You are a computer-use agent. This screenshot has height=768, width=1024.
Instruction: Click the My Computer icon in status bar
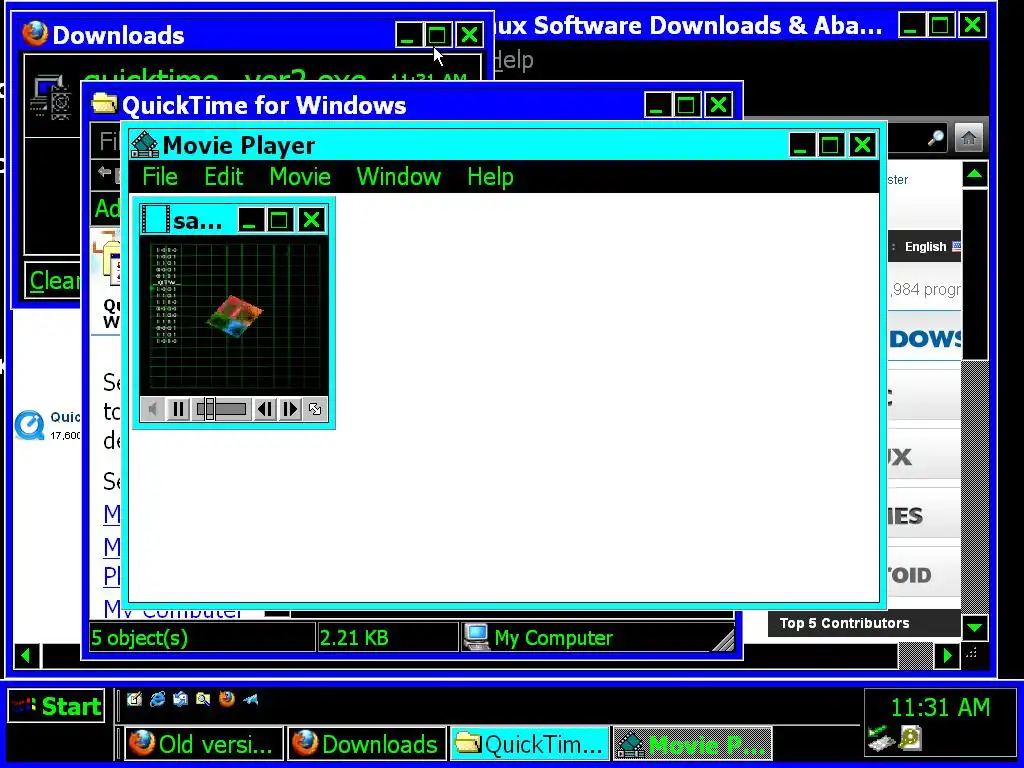477,637
